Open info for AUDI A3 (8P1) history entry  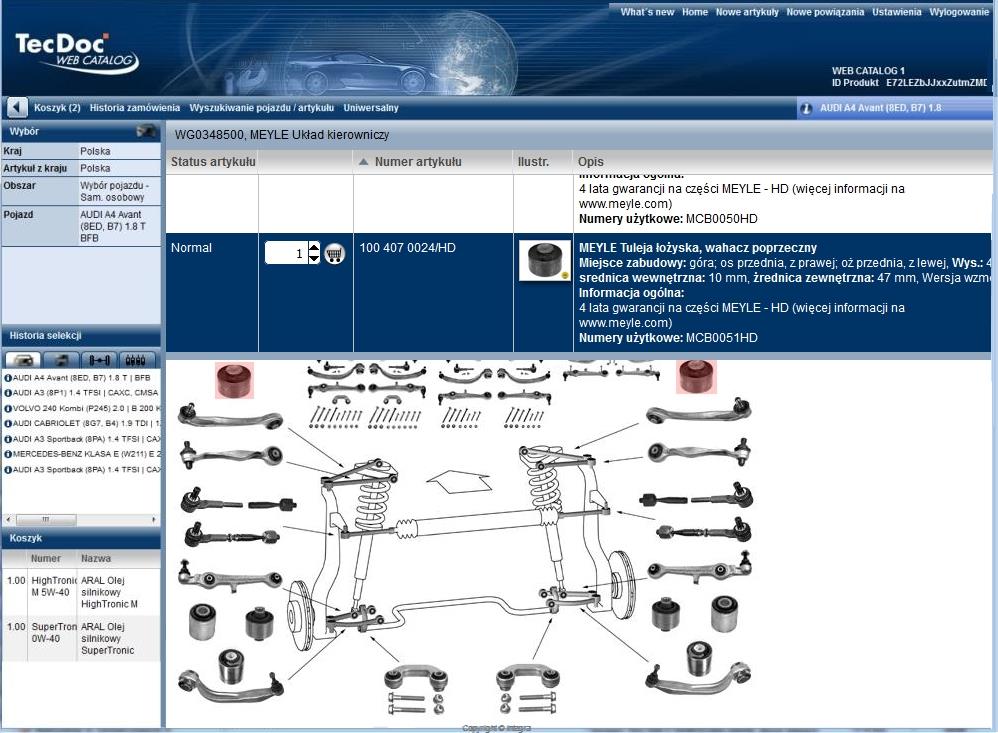tap(8, 393)
